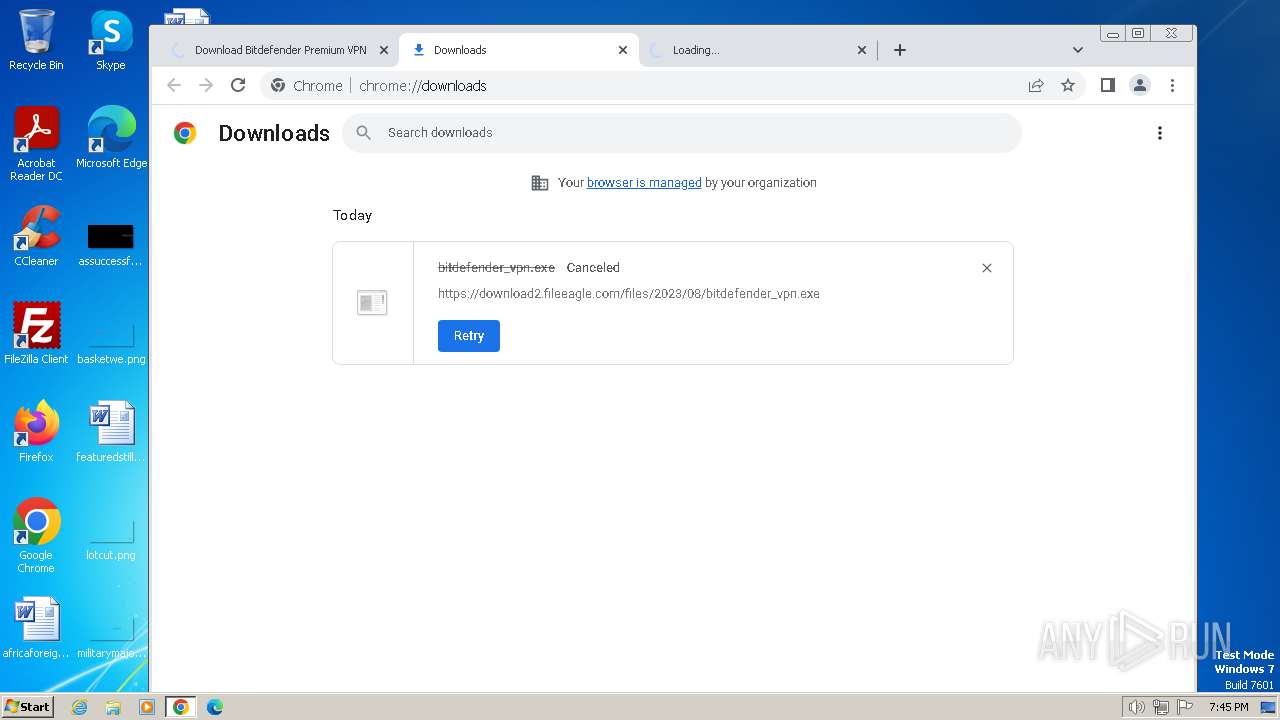Viewport: 1280px width, 720px height.
Task: Retry the bitdefender_vpn.exe download
Action: [469, 336]
